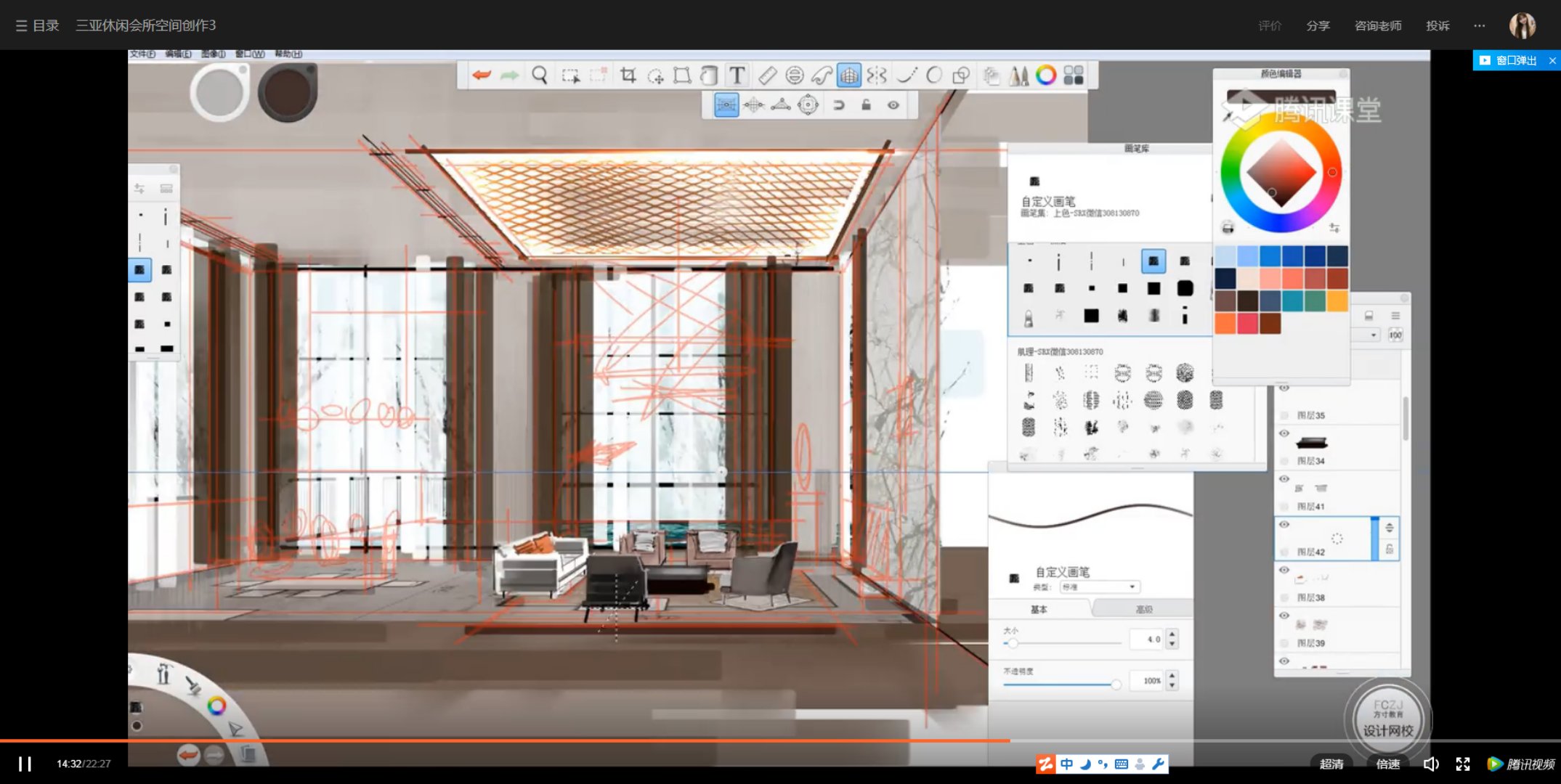Switch to the 基本 brush properties tab
The width and height of the screenshot is (1561, 784).
[x=1039, y=609]
